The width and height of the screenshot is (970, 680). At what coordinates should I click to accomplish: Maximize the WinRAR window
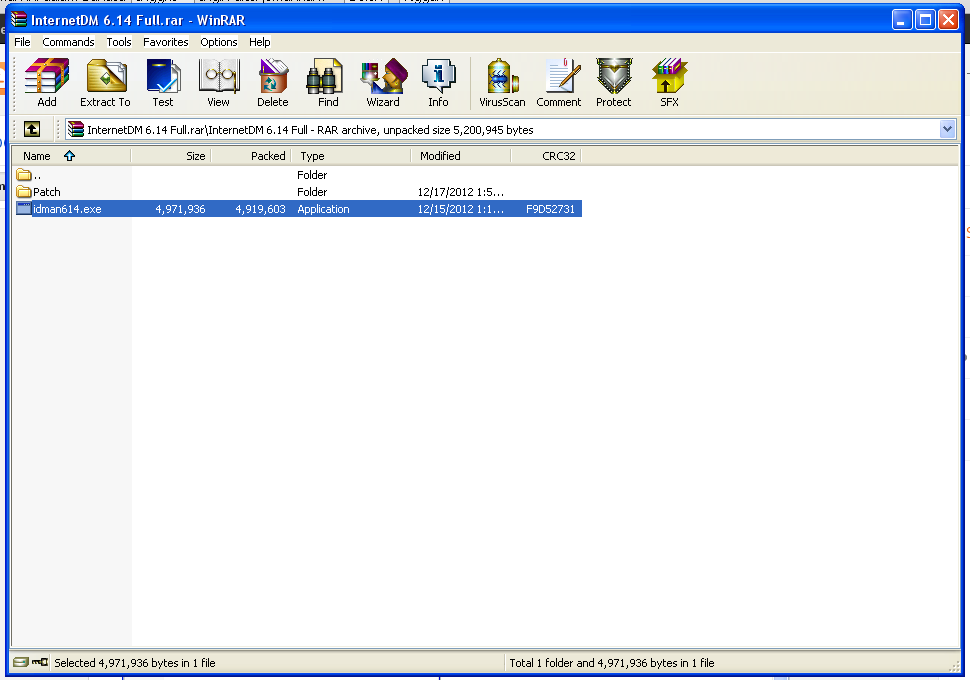[x=925, y=20]
